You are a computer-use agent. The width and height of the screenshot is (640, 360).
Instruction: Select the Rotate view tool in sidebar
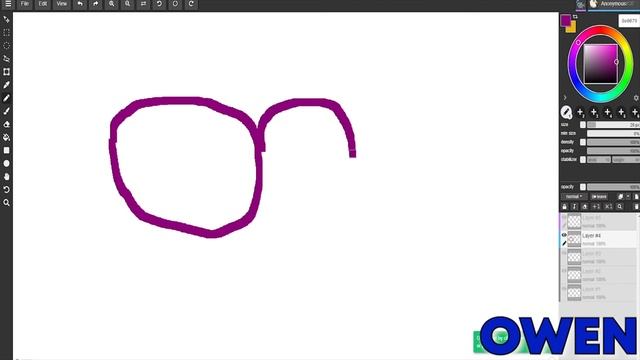click(x=7, y=189)
